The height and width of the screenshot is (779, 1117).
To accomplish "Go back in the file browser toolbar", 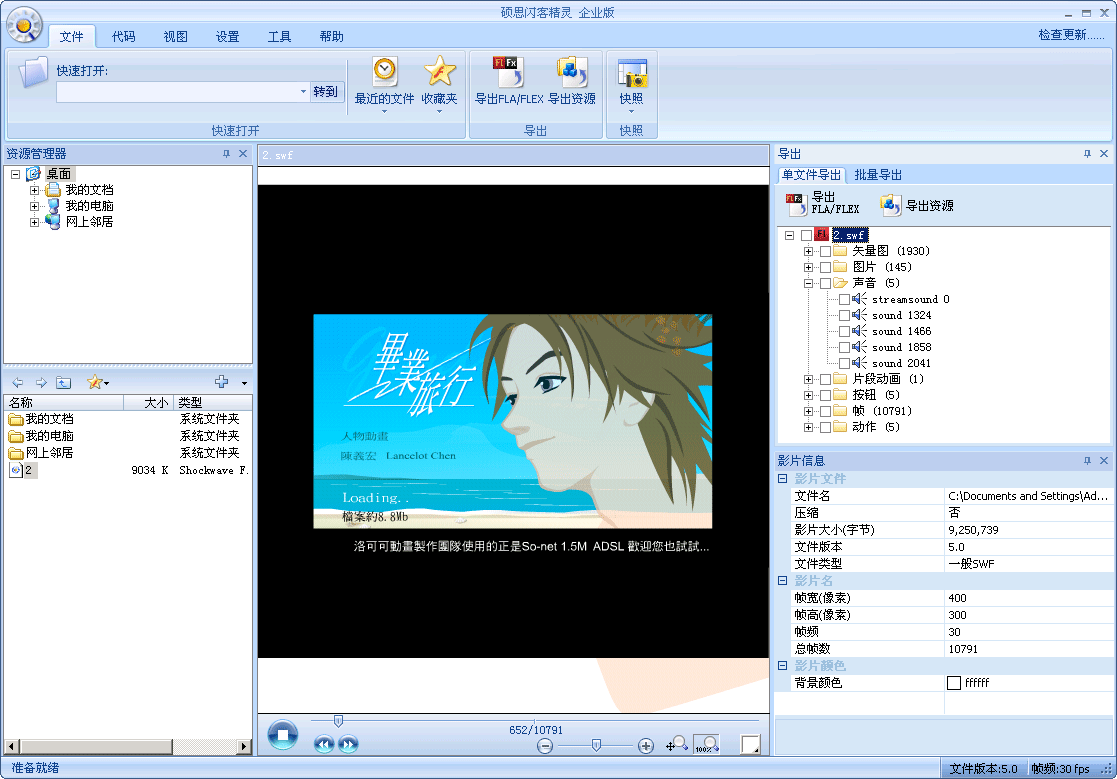I will (x=18, y=382).
